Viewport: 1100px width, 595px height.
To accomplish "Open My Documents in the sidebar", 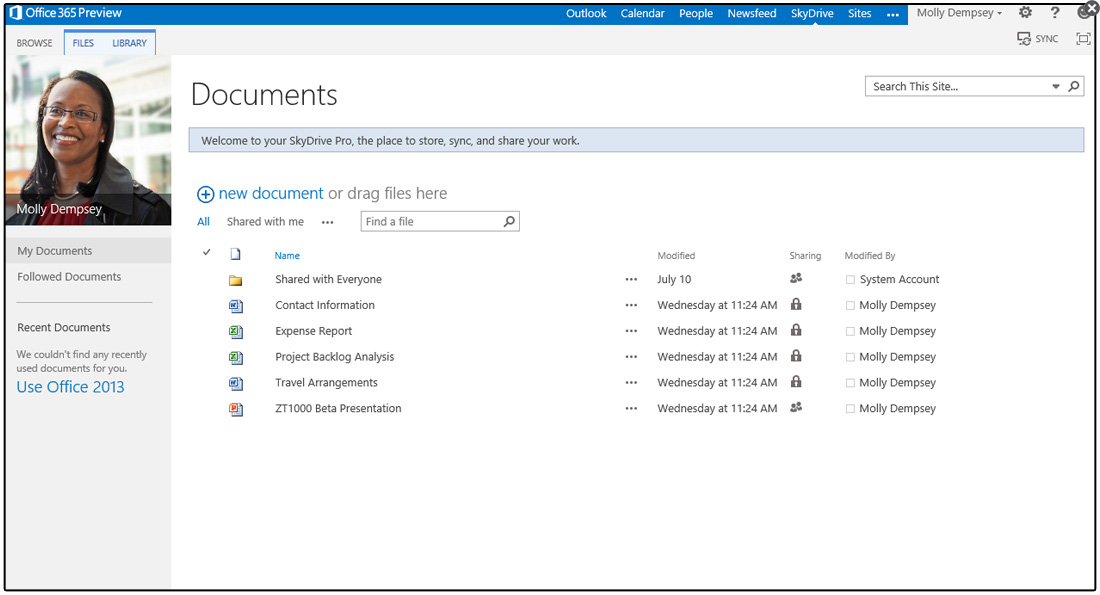I will coord(88,250).
